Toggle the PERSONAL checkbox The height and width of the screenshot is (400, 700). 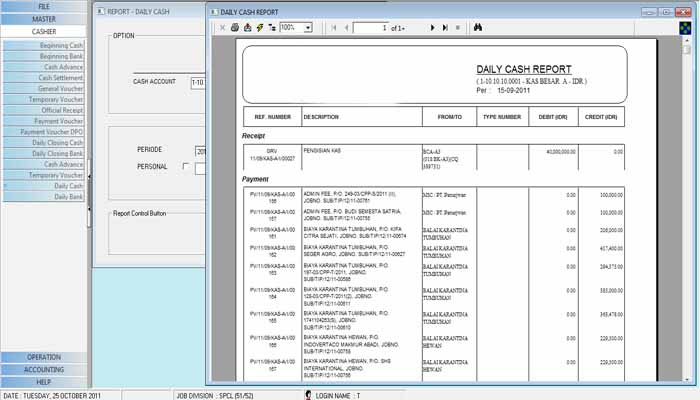[186, 166]
